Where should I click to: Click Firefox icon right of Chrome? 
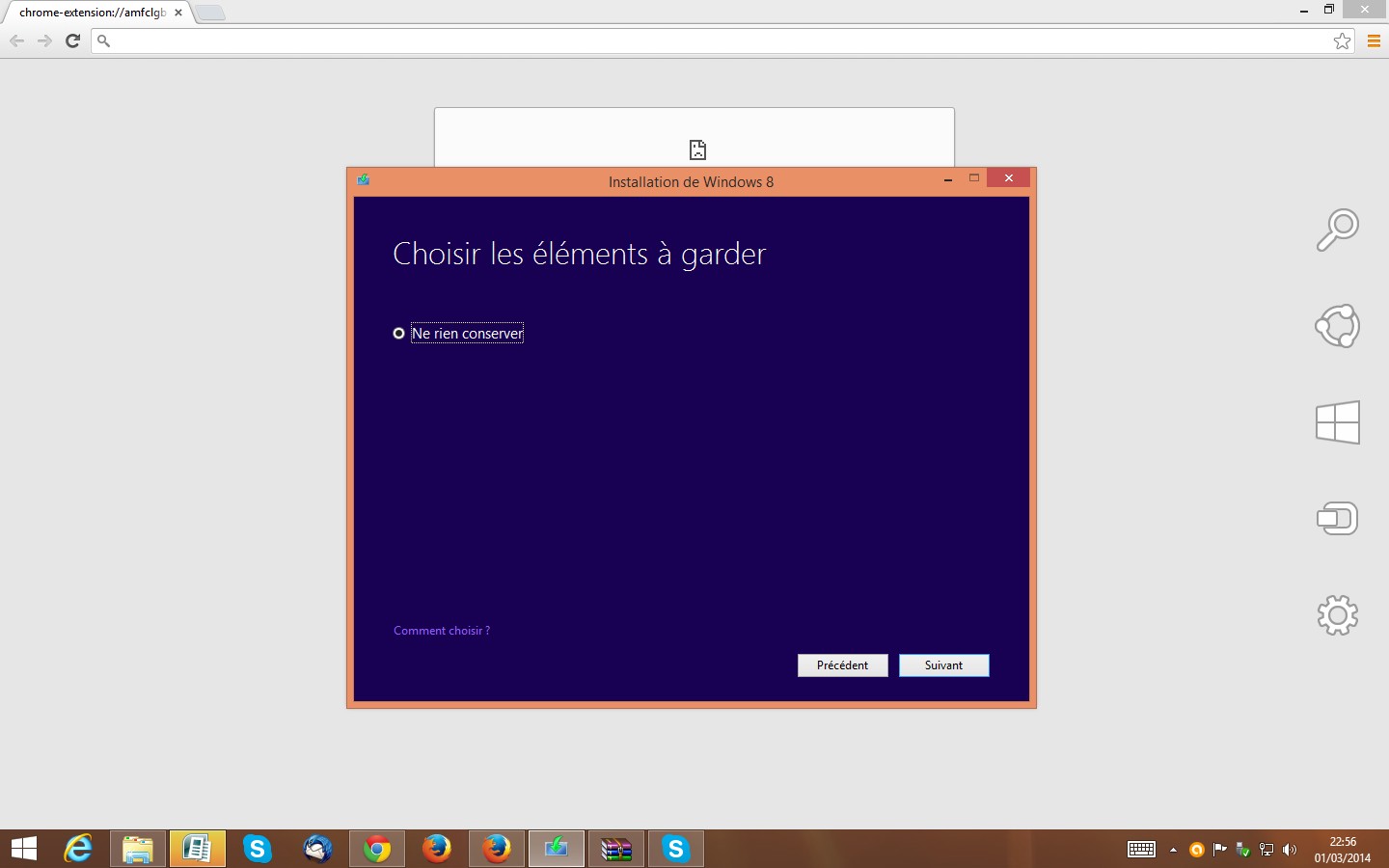(x=437, y=849)
